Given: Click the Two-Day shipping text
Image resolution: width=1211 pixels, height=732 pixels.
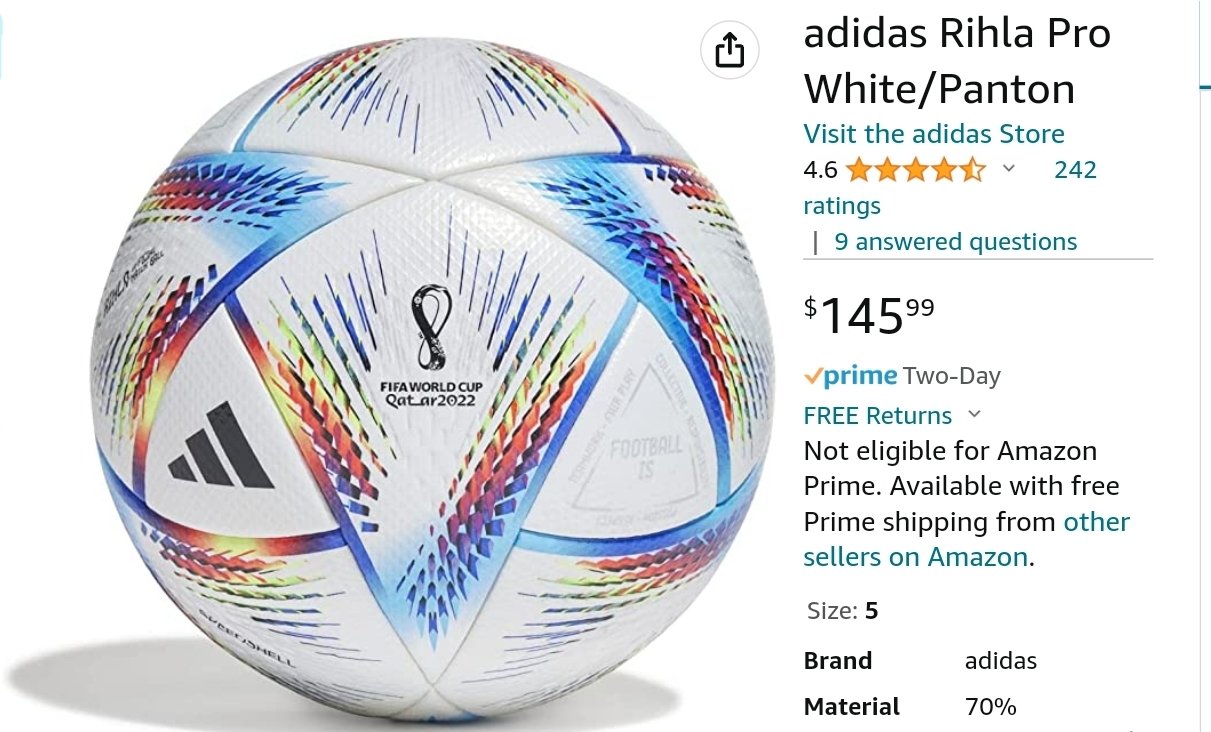Looking at the screenshot, I should pos(952,376).
